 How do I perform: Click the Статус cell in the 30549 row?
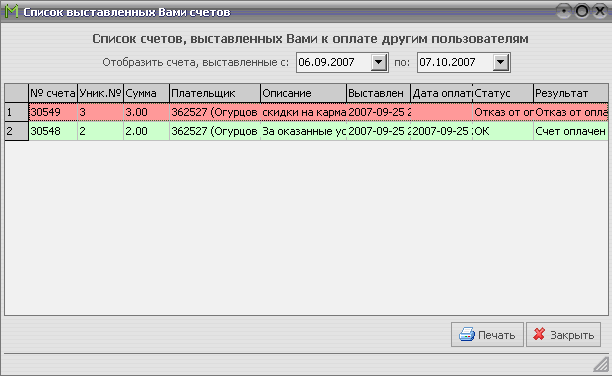503,112
